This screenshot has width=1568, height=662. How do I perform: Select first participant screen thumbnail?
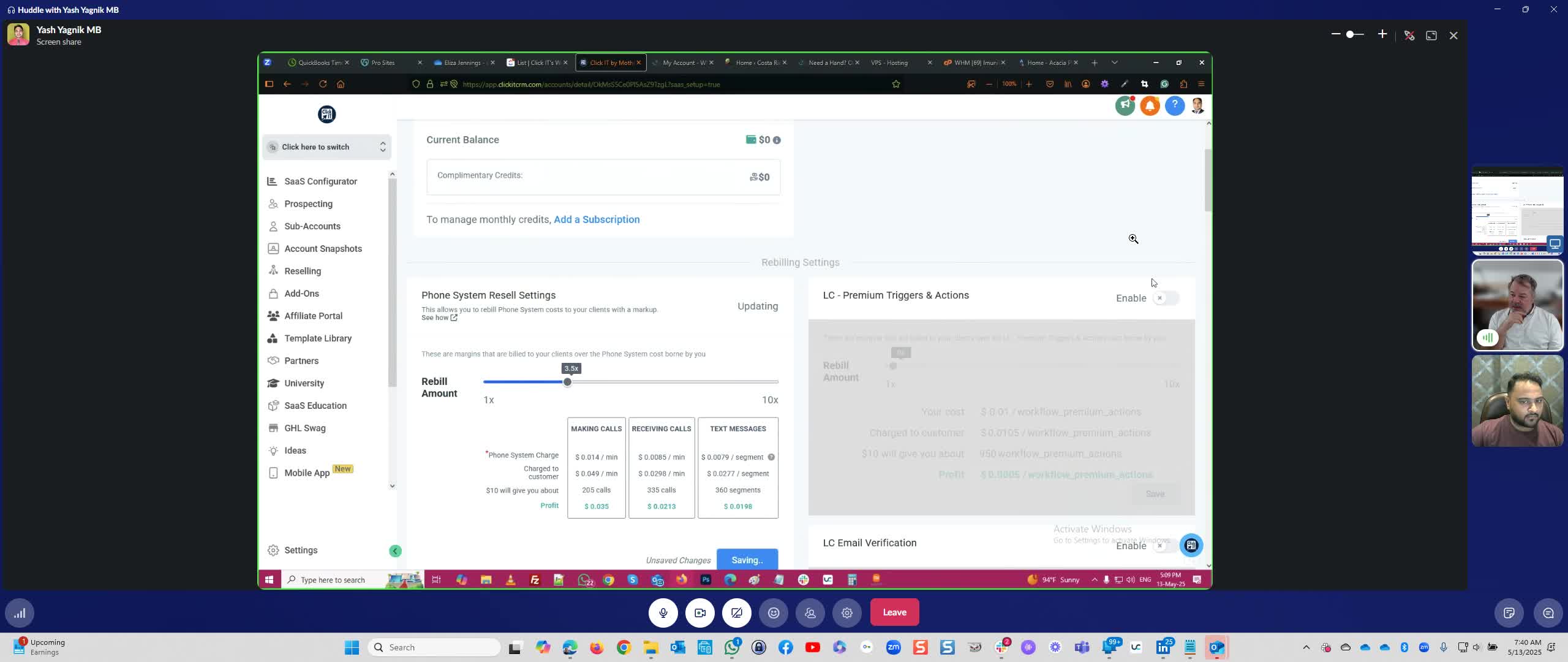pos(1517,210)
